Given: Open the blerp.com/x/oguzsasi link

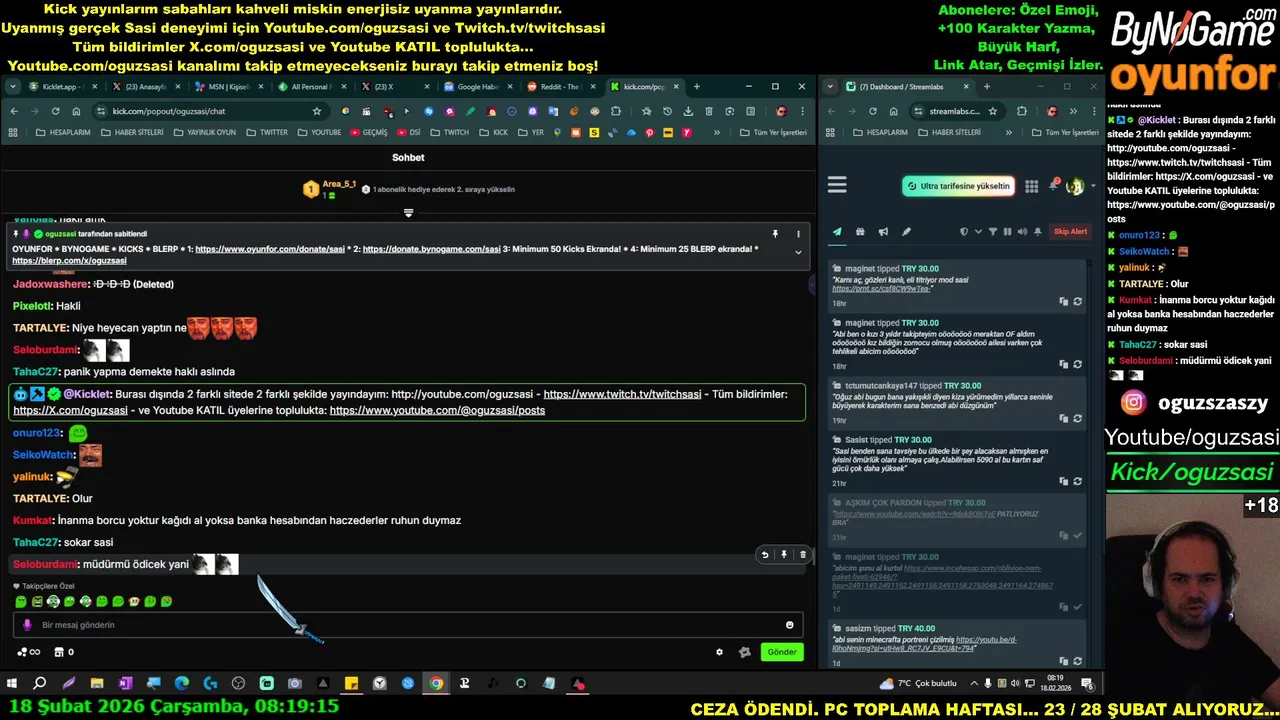Looking at the screenshot, I should point(69,261).
